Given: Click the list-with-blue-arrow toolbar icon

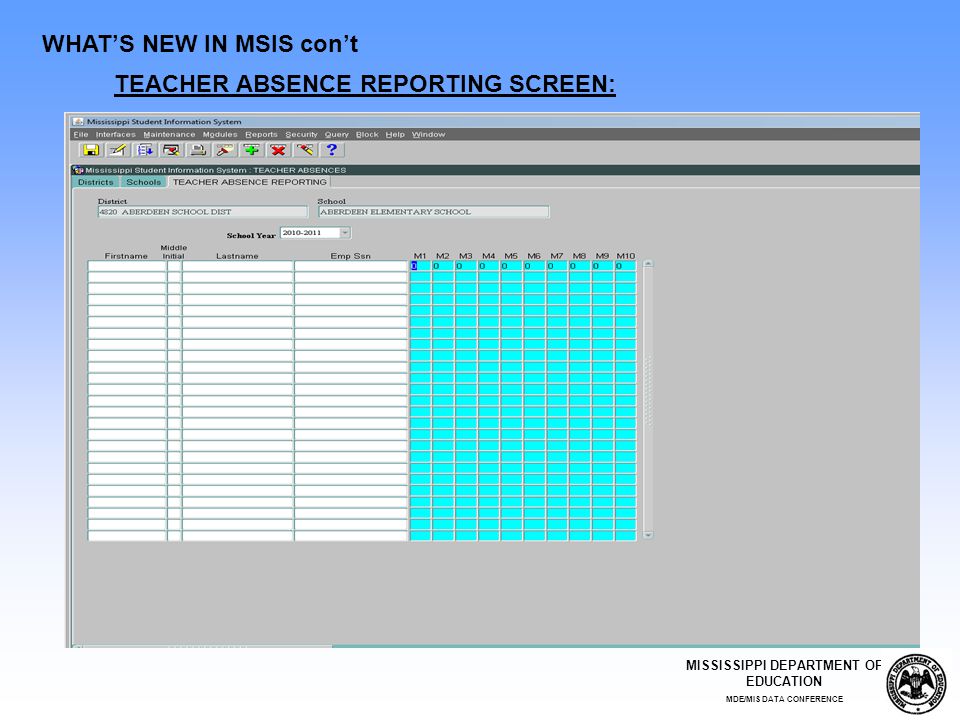Looking at the screenshot, I should point(145,150).
